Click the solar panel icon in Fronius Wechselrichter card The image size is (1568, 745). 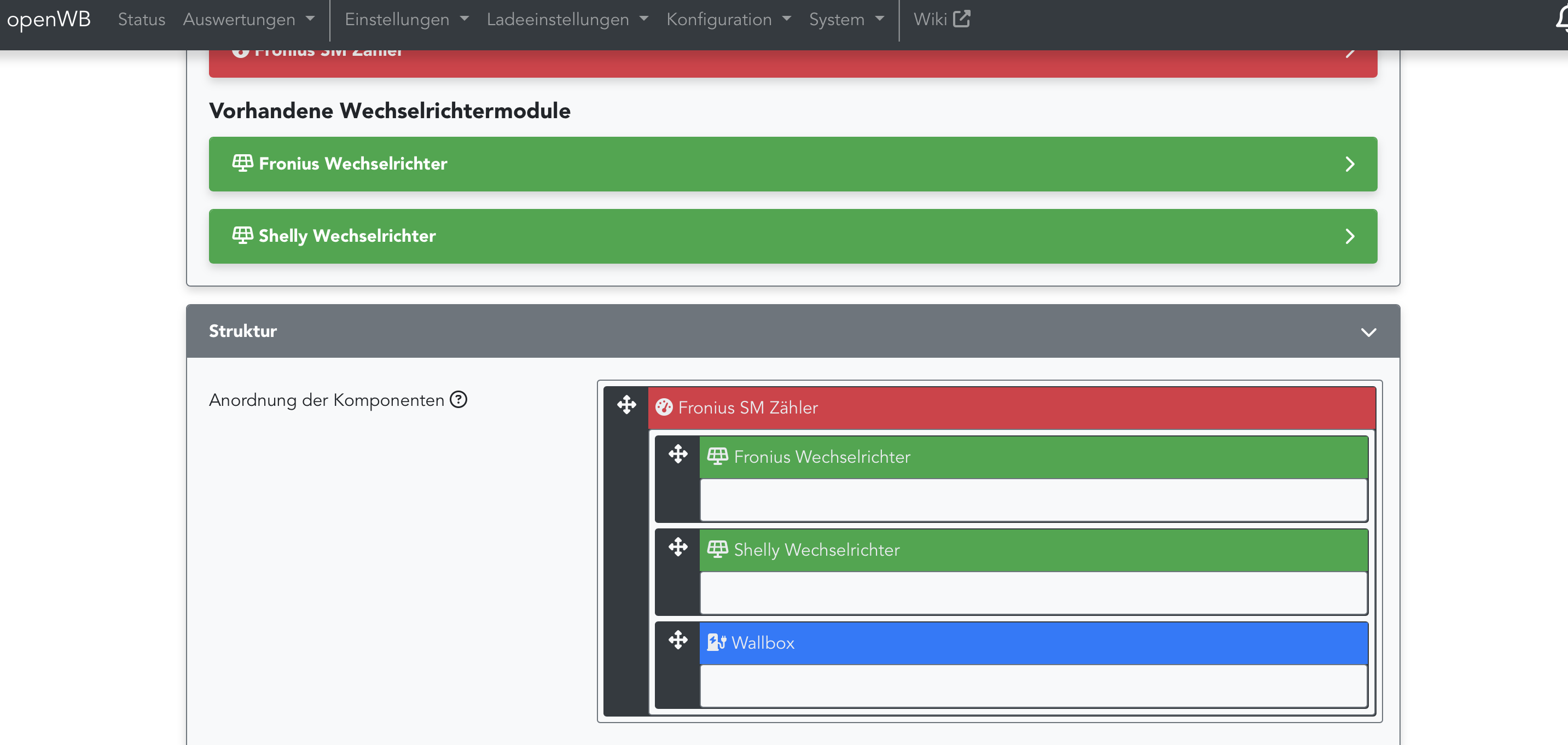pos(242,163)
